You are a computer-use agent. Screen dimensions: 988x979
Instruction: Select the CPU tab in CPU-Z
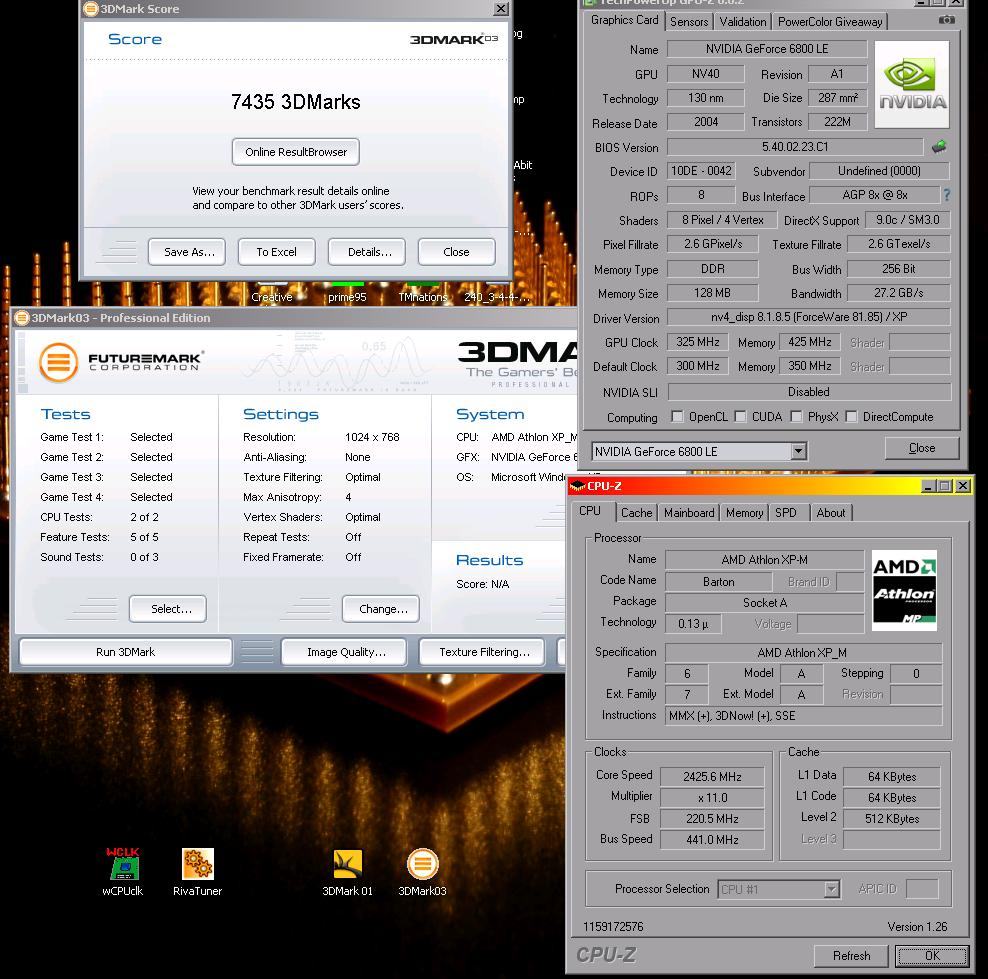point(590,511)
